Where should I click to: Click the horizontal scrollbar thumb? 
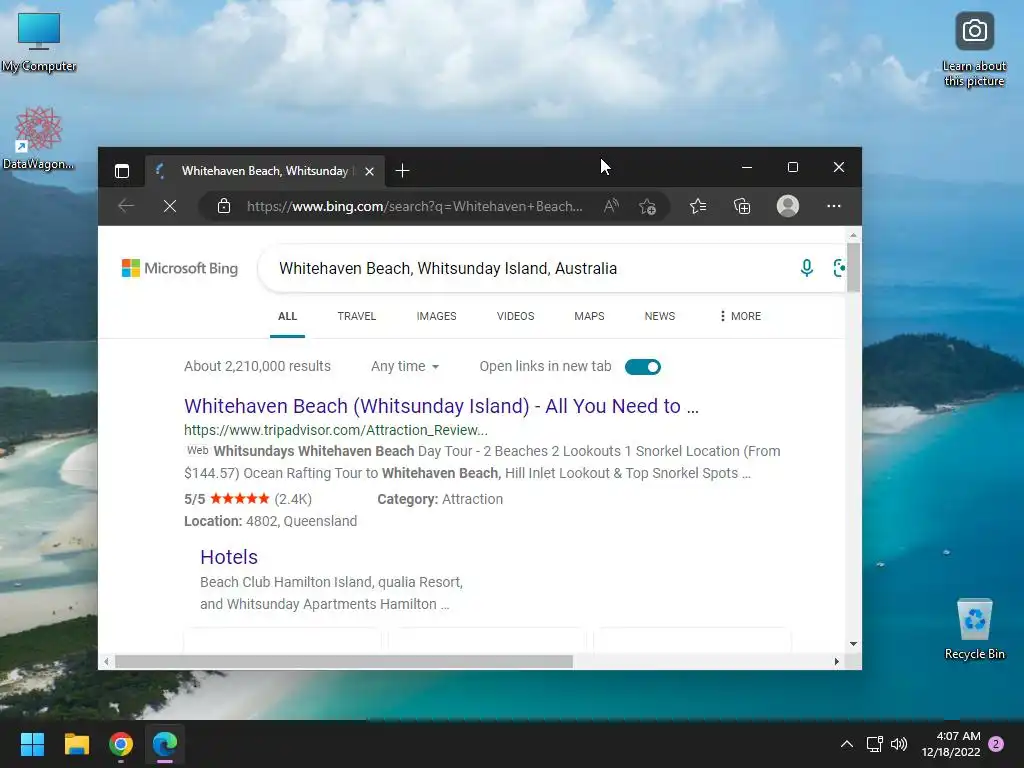coord(344,662)
